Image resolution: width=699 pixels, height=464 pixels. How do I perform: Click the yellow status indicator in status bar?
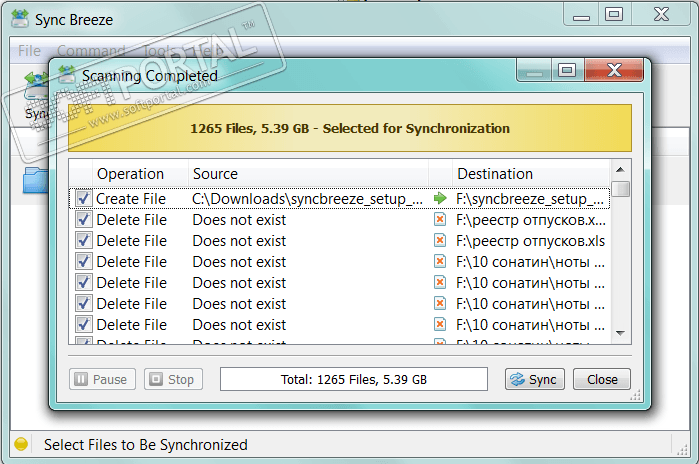[x=20, y=444]
